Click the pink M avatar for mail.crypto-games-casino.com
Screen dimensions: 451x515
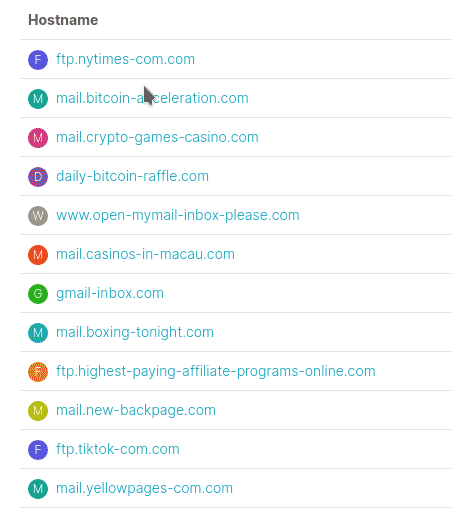tap(38, 138)
